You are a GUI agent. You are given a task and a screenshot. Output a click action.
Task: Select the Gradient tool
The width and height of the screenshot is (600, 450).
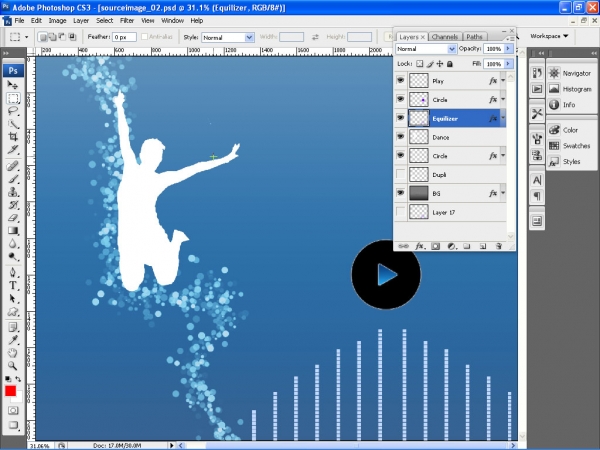pyautogui.click(x=13, y=231)
